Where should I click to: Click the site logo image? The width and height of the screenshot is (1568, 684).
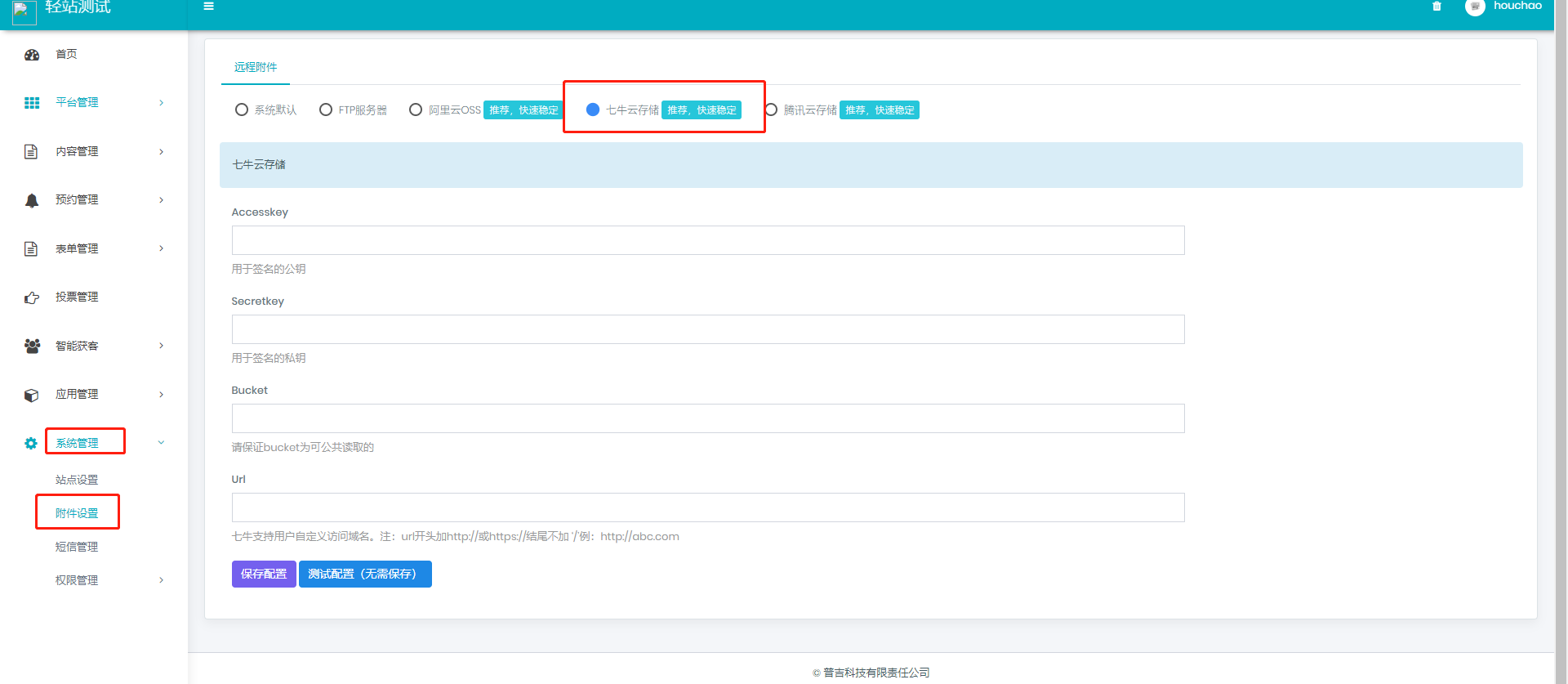[x=24, y=11]
